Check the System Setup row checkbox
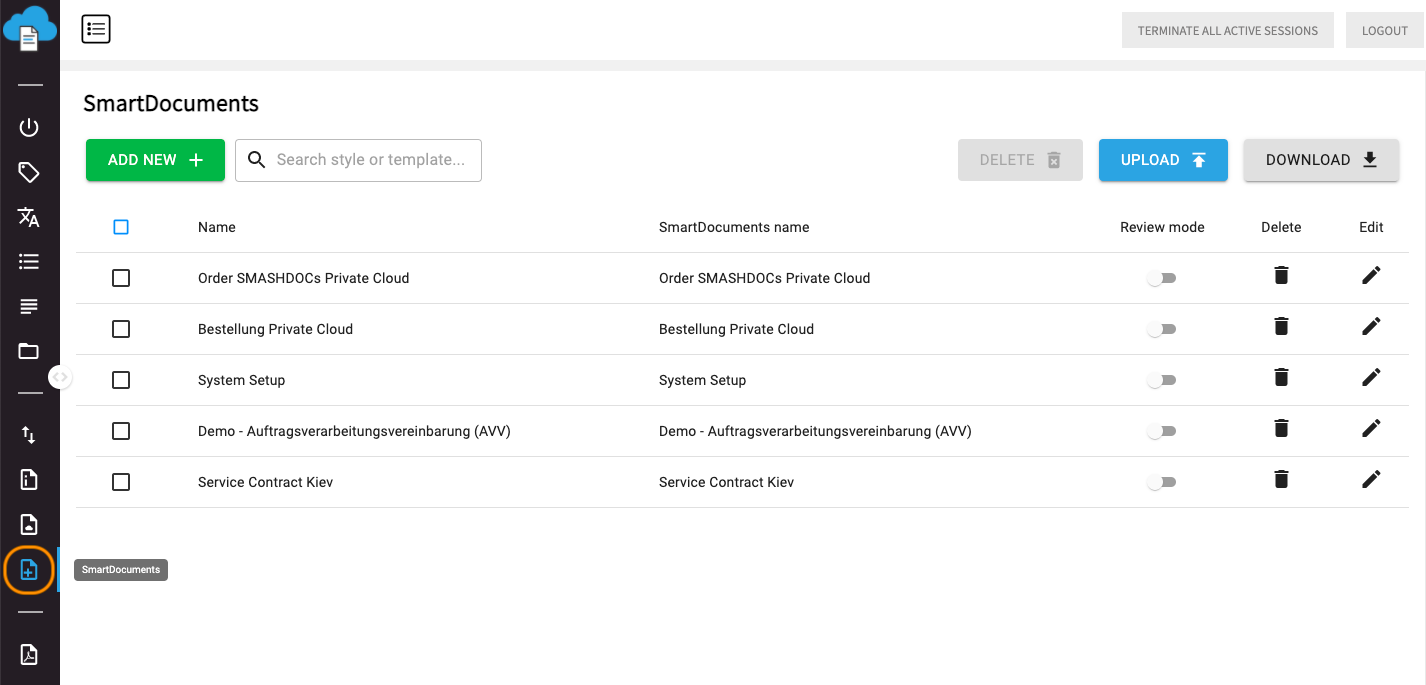Viewport: 1426px width, 685px height. (121, 380)
